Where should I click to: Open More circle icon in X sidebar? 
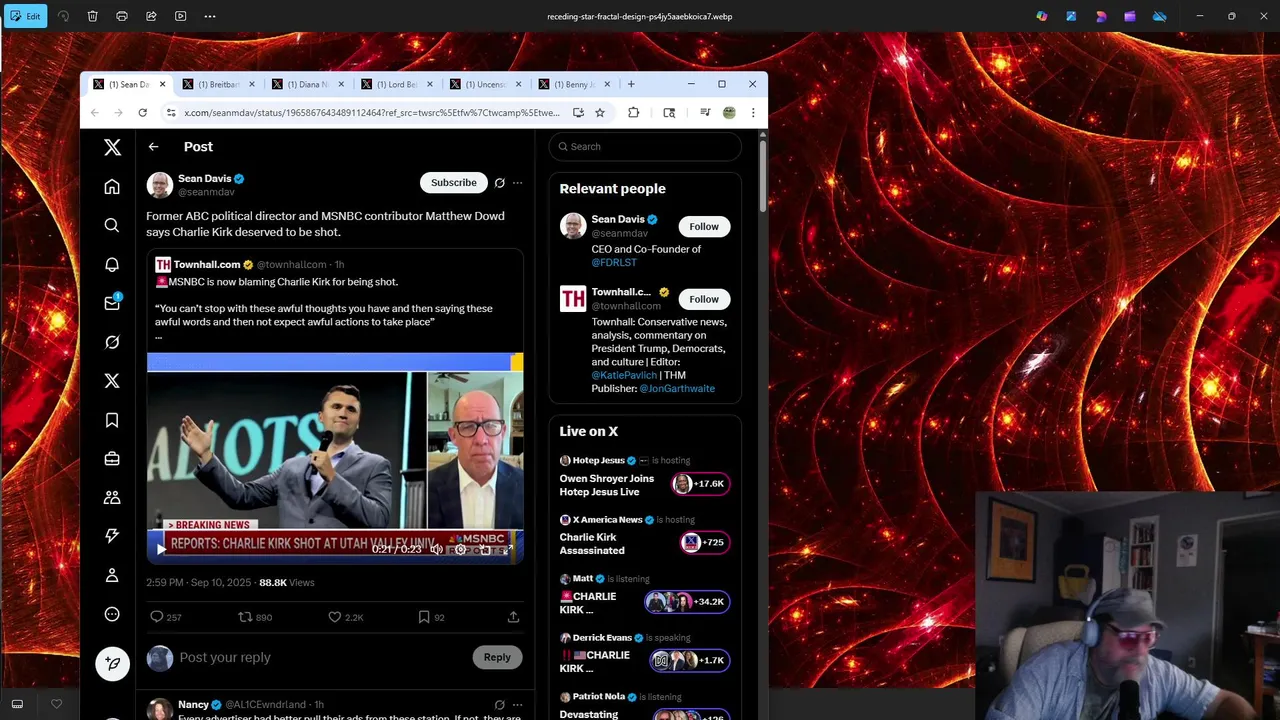(x=112, y=614)
